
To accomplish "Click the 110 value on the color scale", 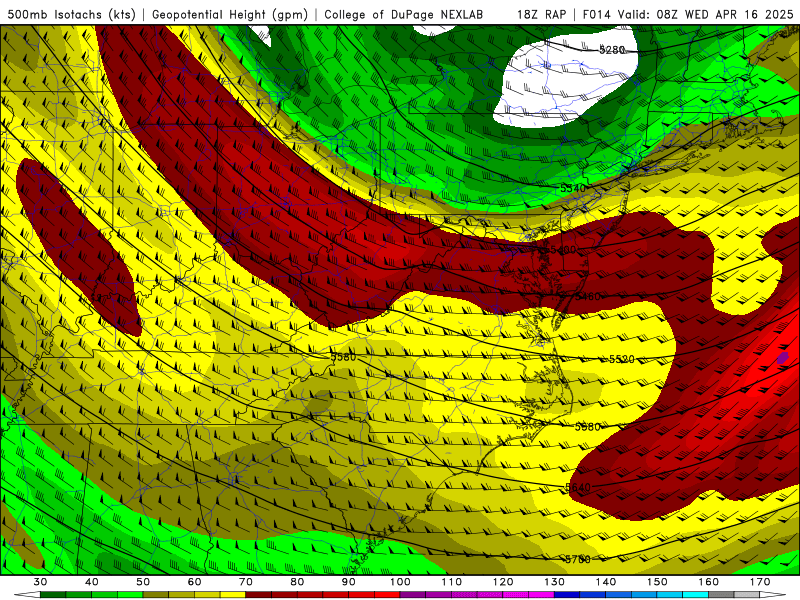I will [452, 582].
